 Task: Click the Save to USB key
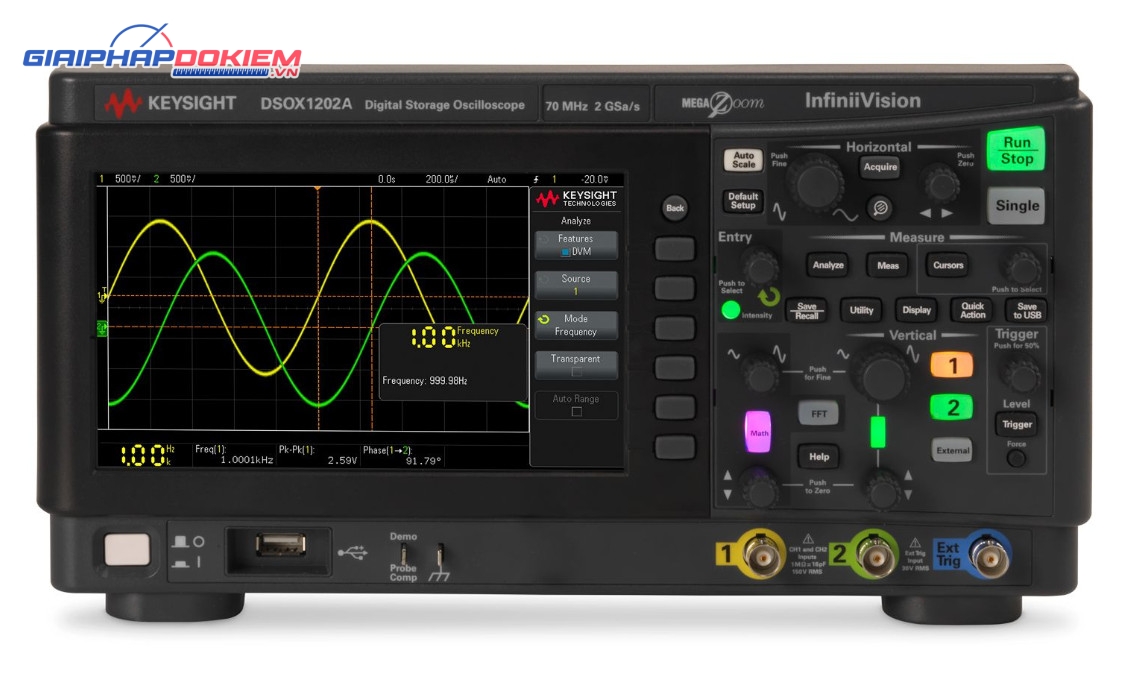1026,311
